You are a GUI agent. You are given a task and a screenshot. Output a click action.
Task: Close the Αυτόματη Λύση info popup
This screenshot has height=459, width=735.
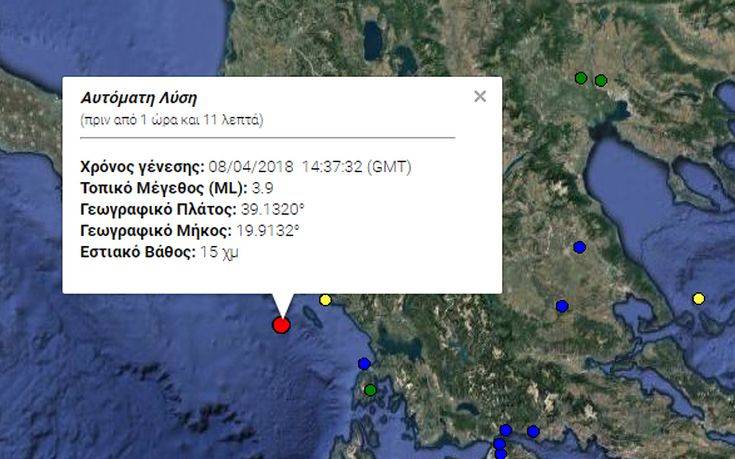[x=480, y=96]
